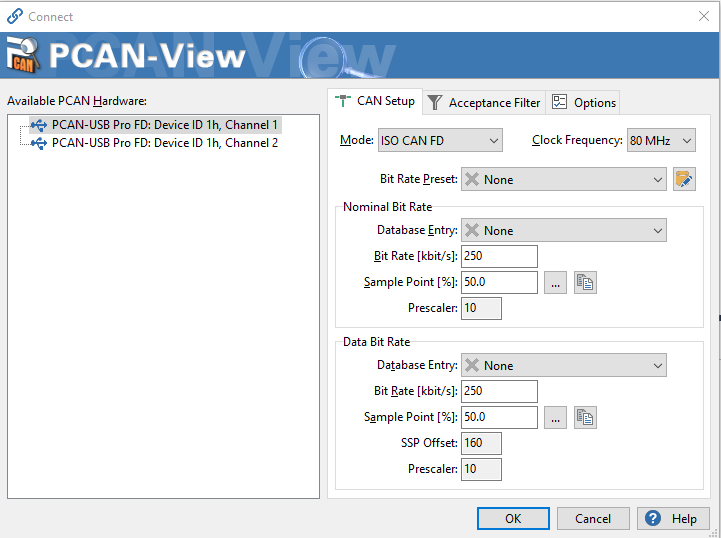Expand the Bit Rate Preset dropdown

564,179
